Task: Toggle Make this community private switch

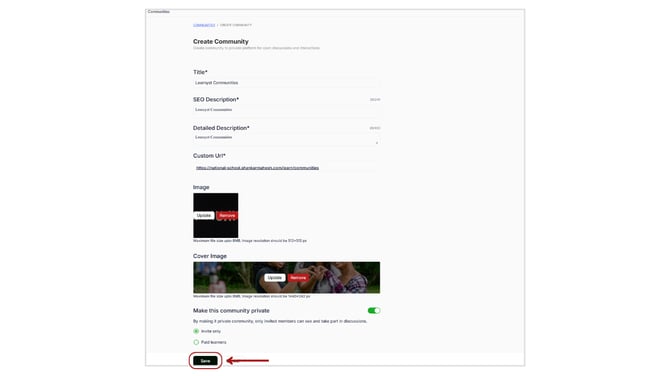Action: (x=374, y=311)
